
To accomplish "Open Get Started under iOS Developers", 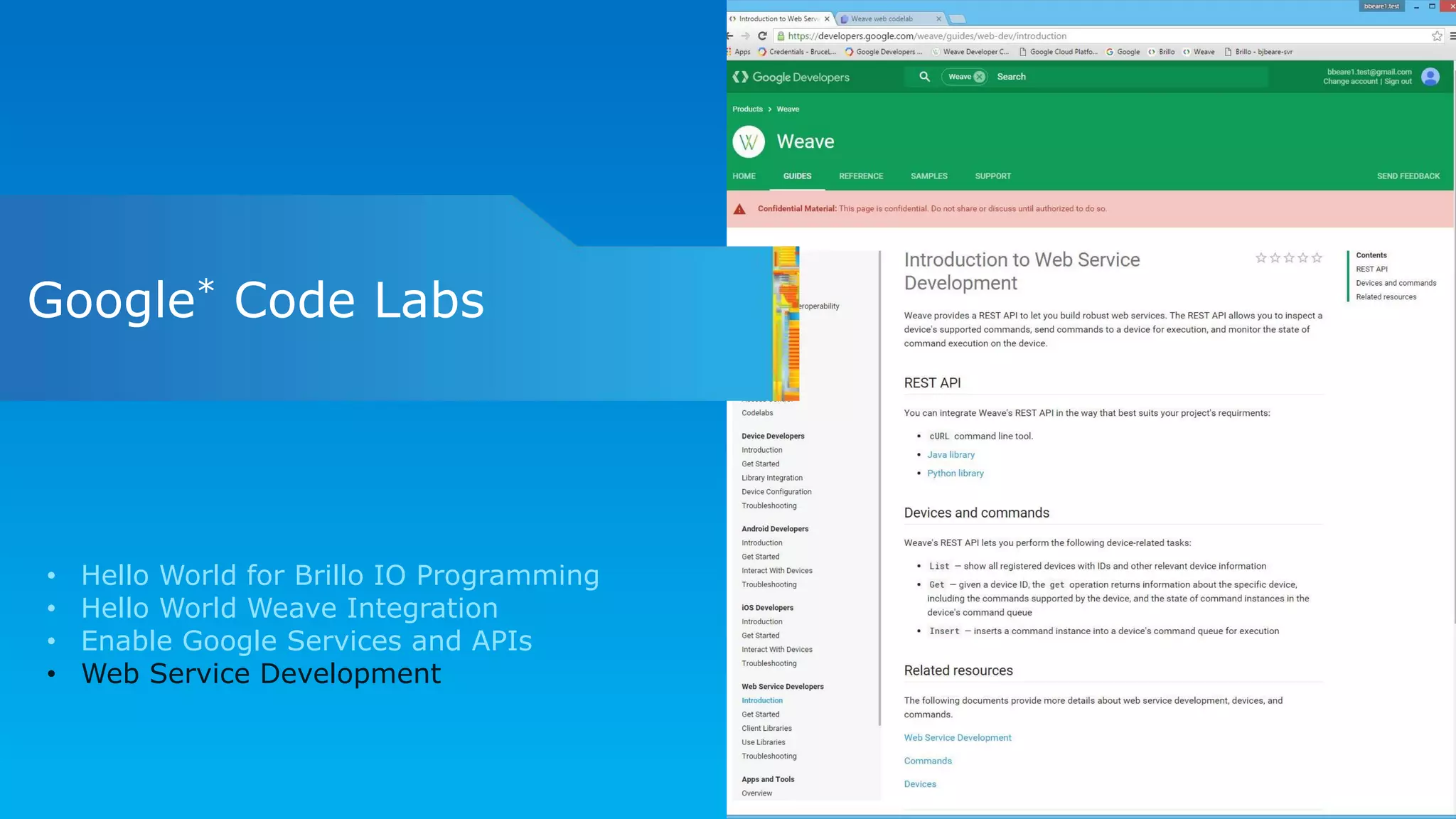I will 761,636.
